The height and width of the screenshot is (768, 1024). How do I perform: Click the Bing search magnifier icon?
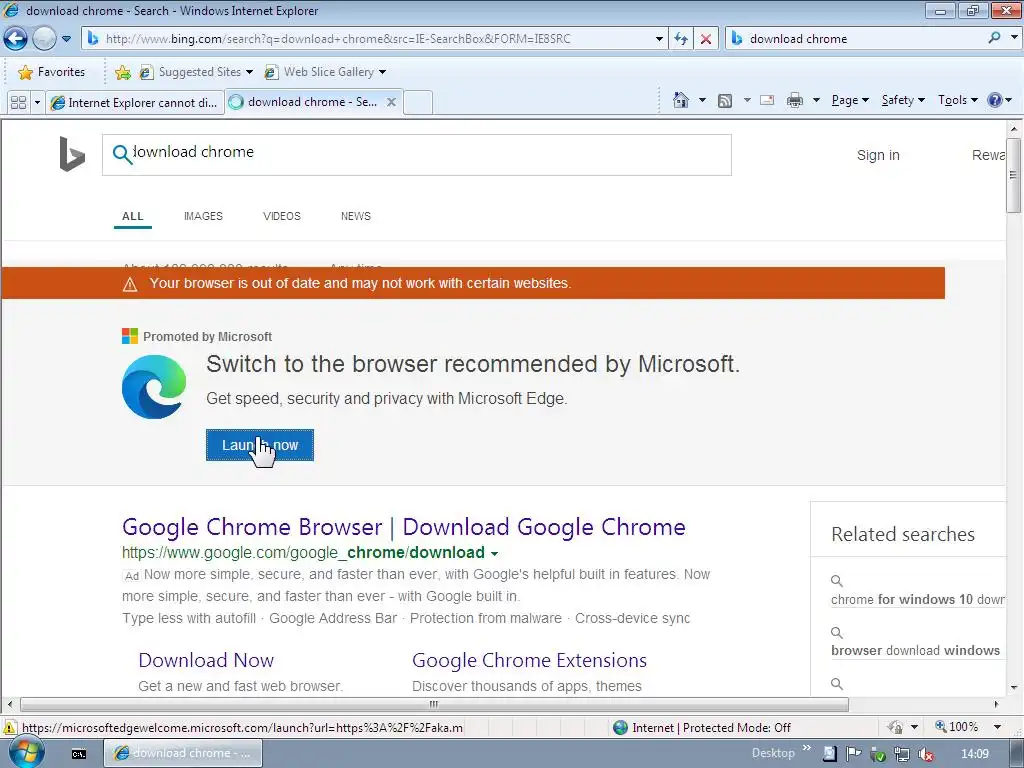point(121,154)
